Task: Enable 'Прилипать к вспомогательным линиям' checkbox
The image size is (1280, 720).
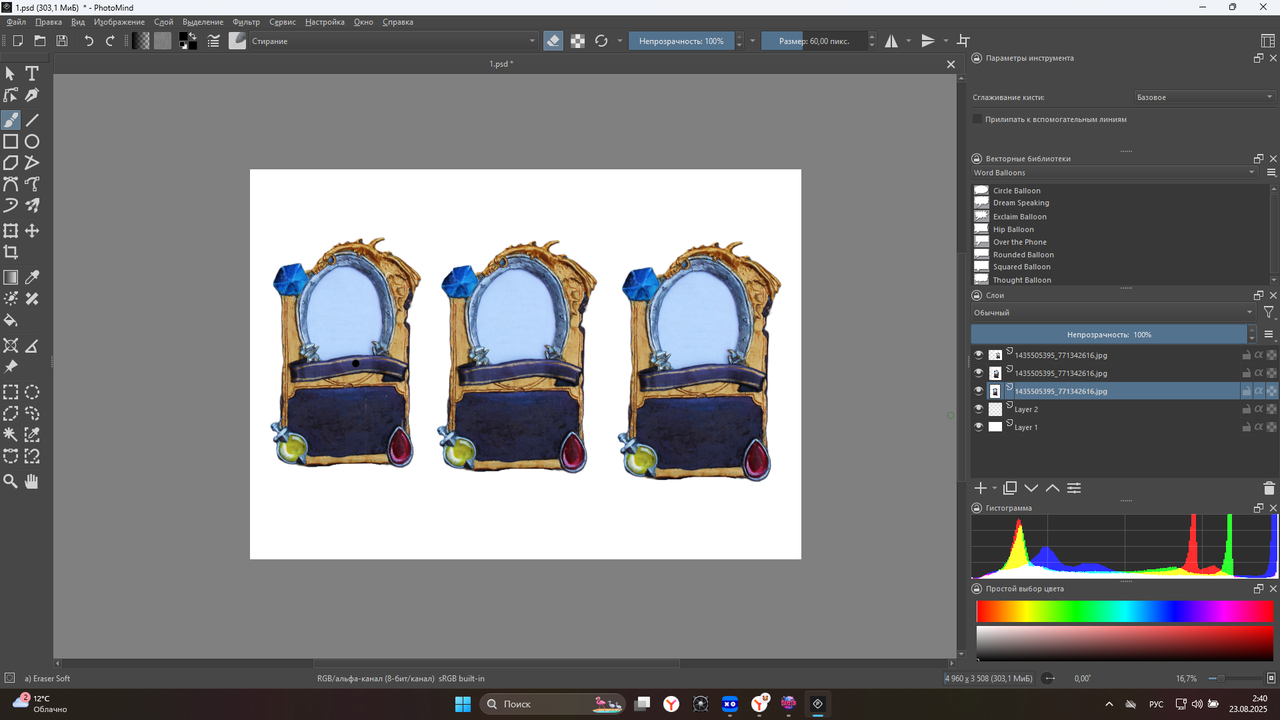Action: pos(977,119)
